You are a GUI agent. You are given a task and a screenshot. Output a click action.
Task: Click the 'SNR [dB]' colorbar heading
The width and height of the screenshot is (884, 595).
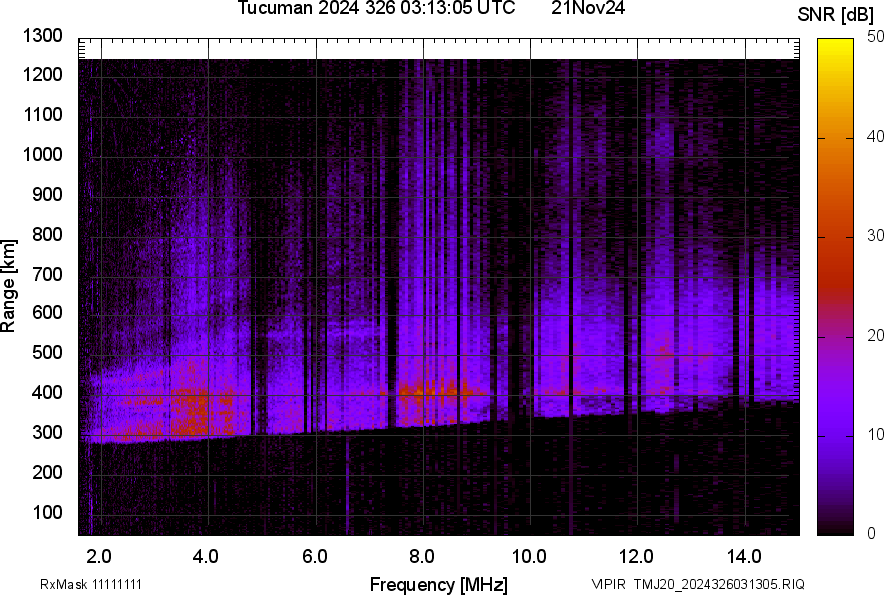(836, 15)
